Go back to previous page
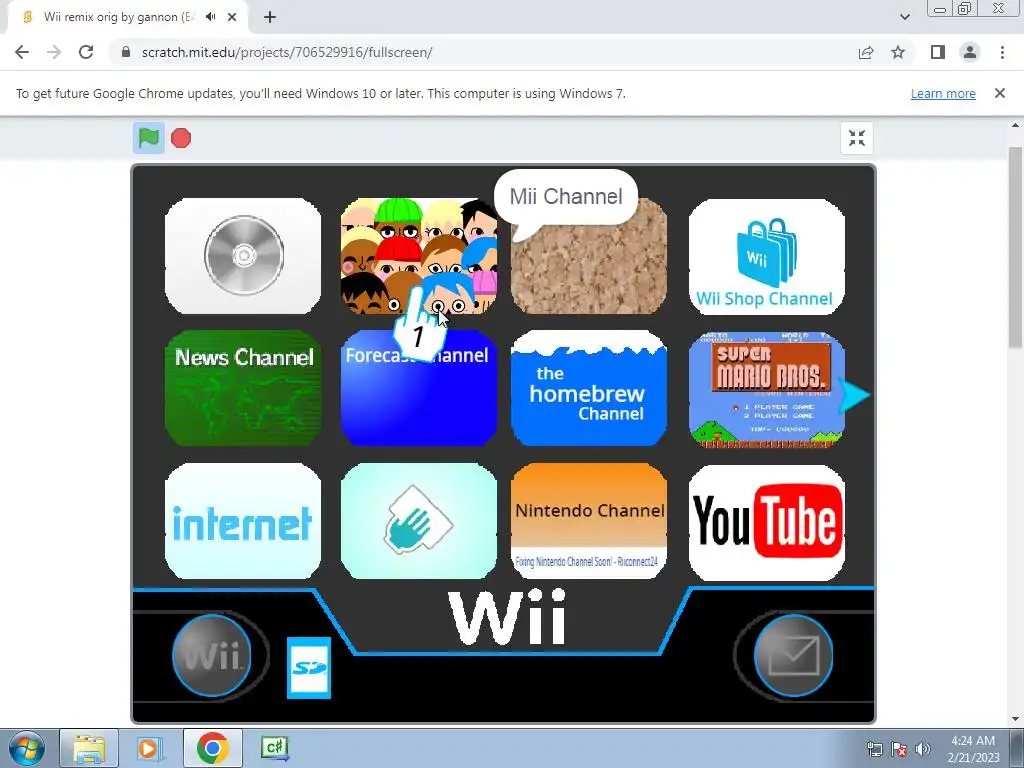The height and width of the screenshot is (768, 1024). (x=22, y=52)
